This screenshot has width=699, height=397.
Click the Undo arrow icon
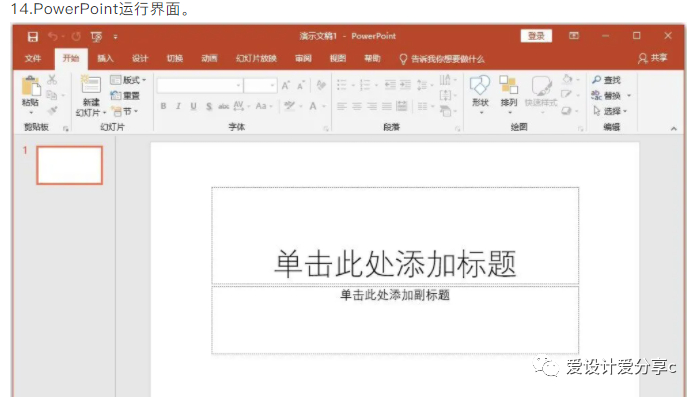53,36
